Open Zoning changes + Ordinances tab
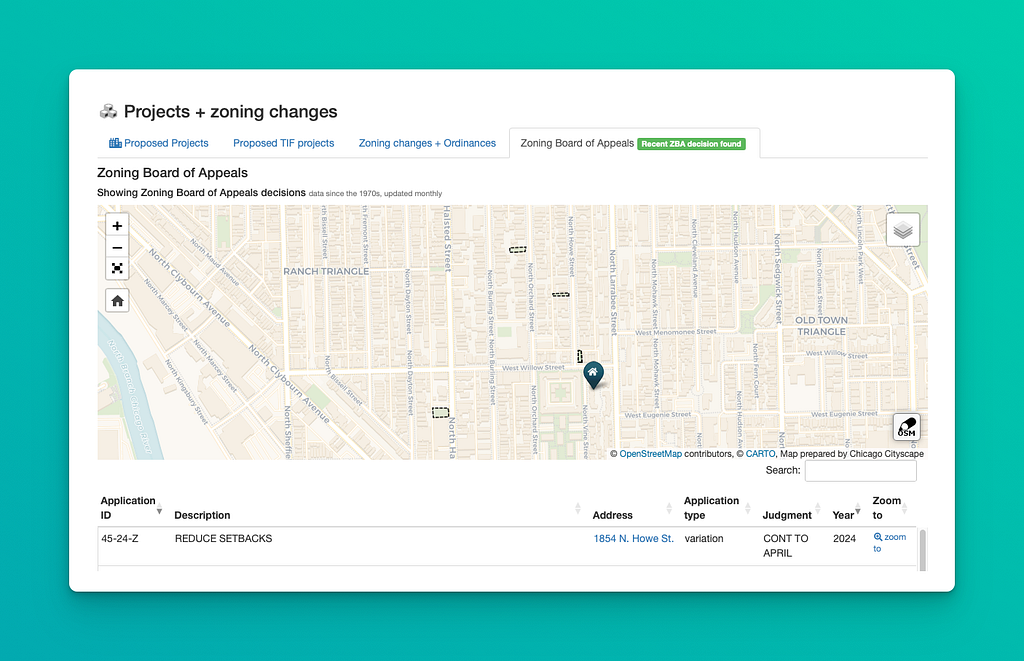Viewport: 1024px width, 661px height. point(427,143)
